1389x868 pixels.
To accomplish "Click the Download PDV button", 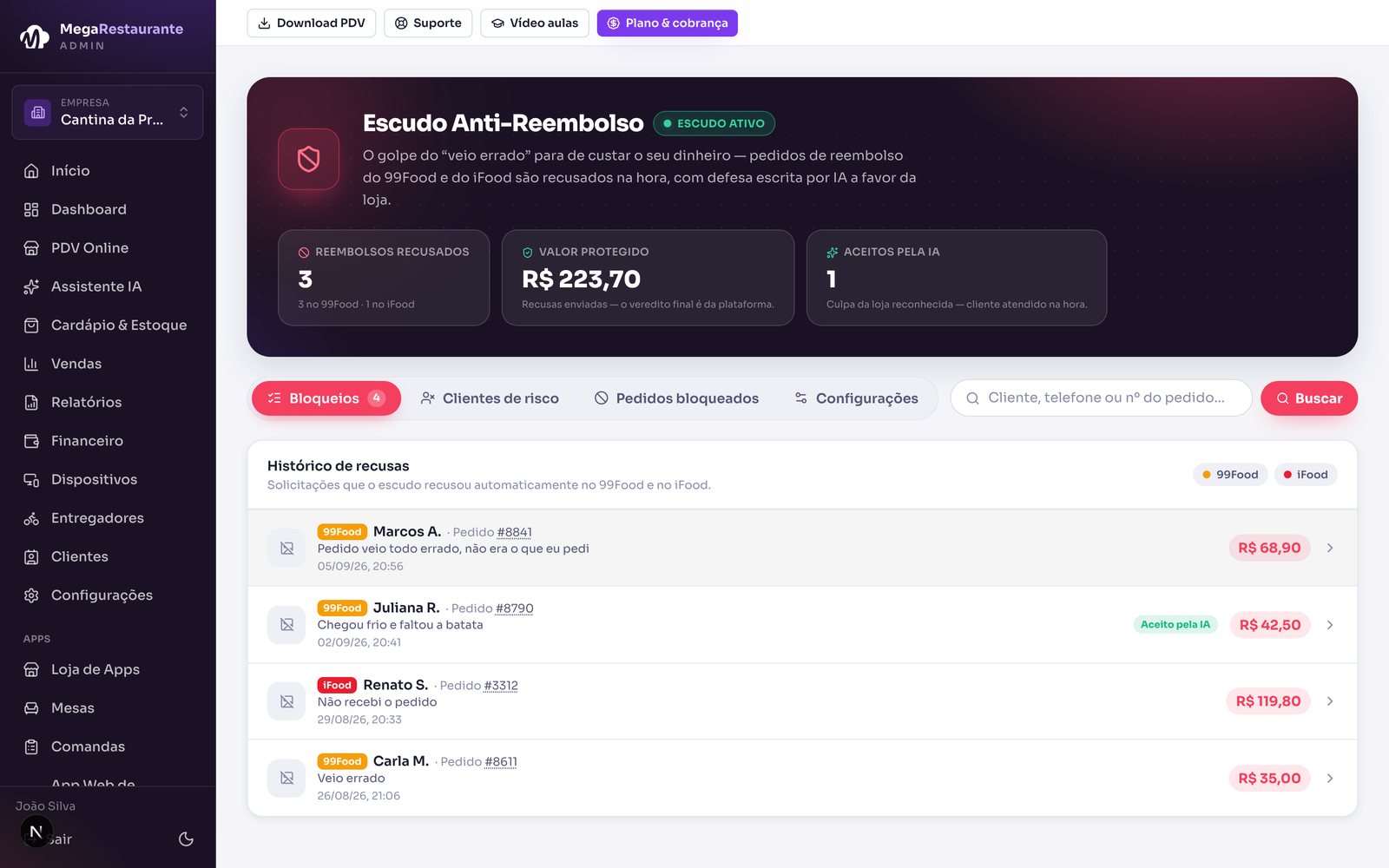I will [312, 23].
